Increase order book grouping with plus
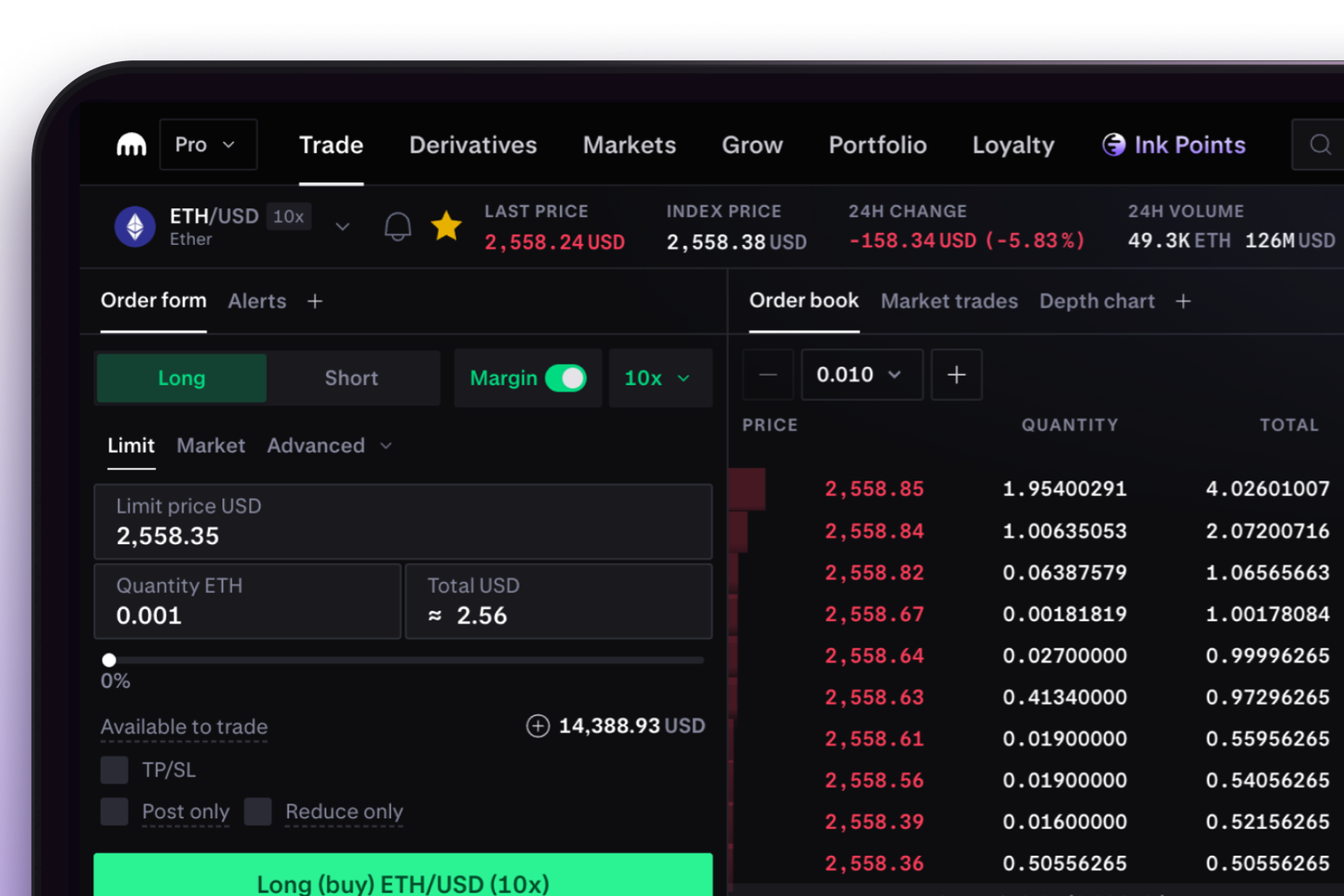The height and width of the screenshot is (896, 1344). (x=956, y=374)
